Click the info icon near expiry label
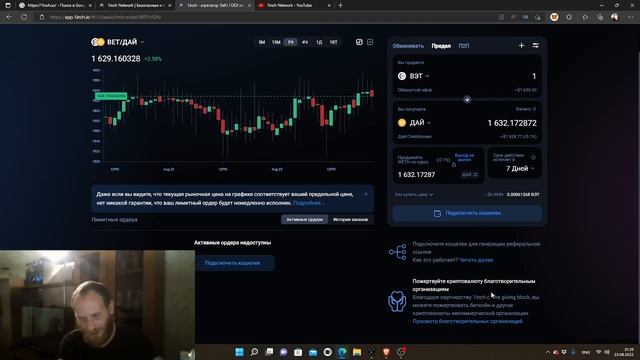Image resolution: width=640 pixels, height=360 pixels. click(x=533, y=157)
